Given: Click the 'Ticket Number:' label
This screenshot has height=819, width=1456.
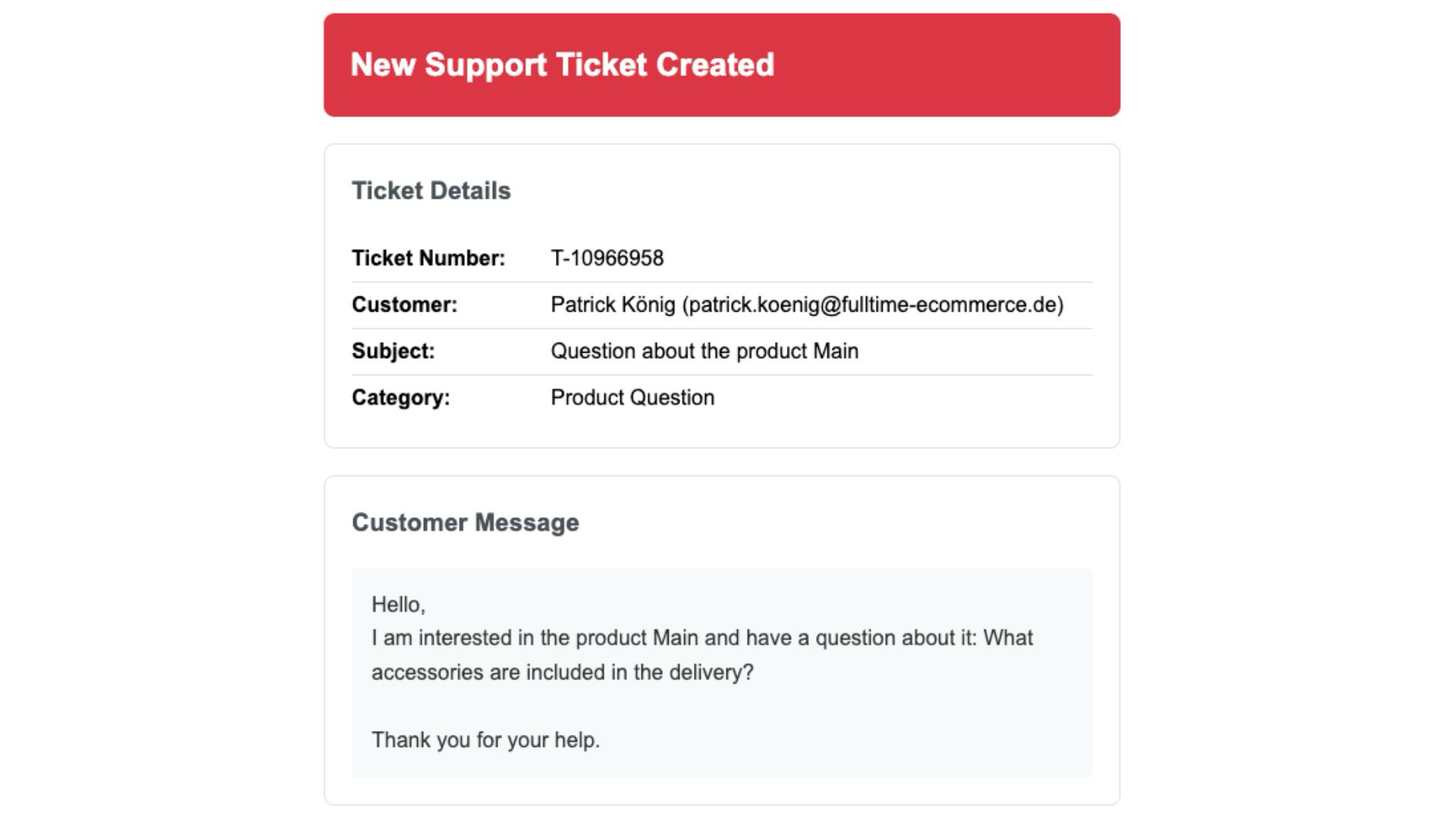Looking at the screenshot, I should click(428, 259).
